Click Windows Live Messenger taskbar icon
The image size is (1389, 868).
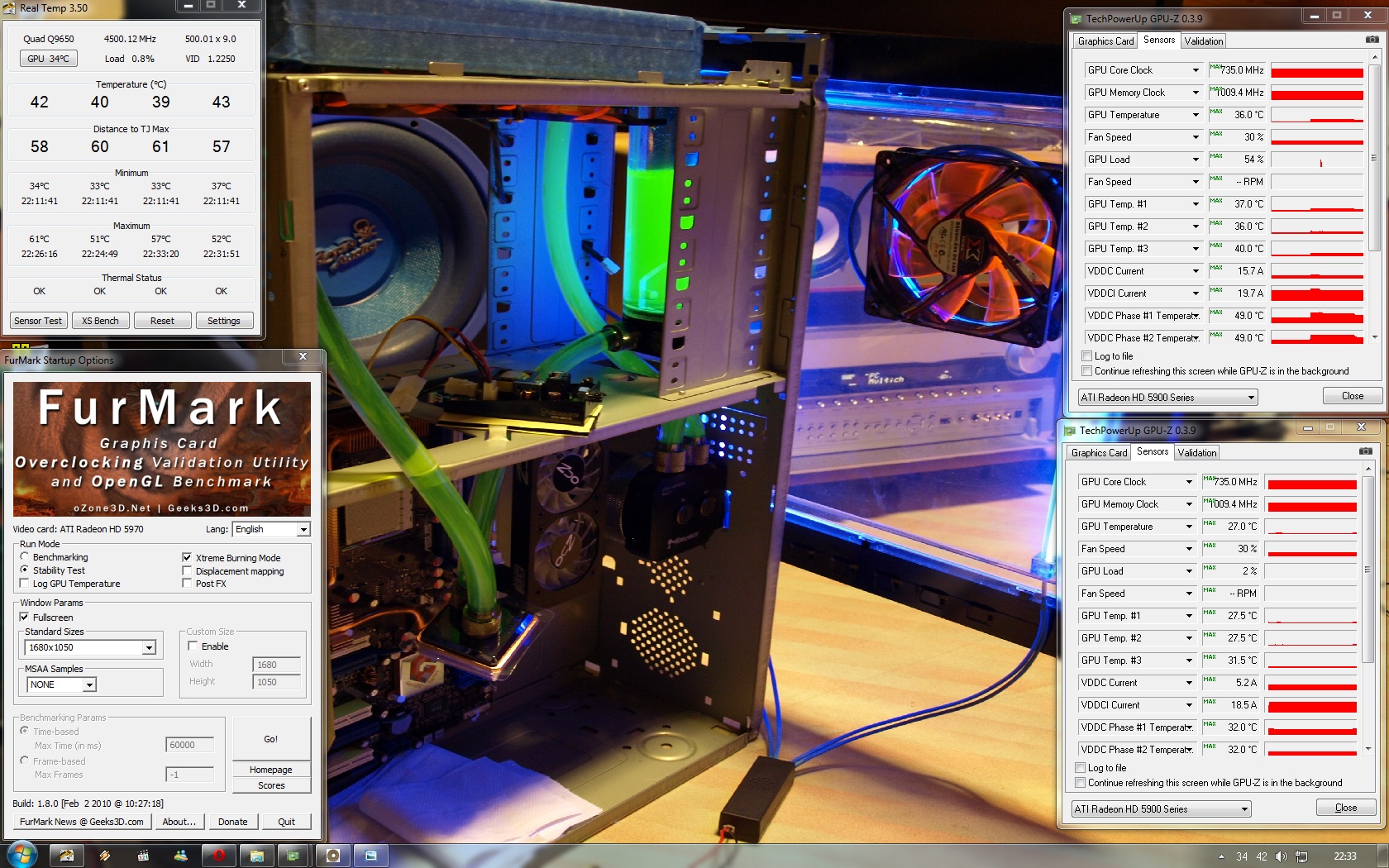(x=181, y=856)
